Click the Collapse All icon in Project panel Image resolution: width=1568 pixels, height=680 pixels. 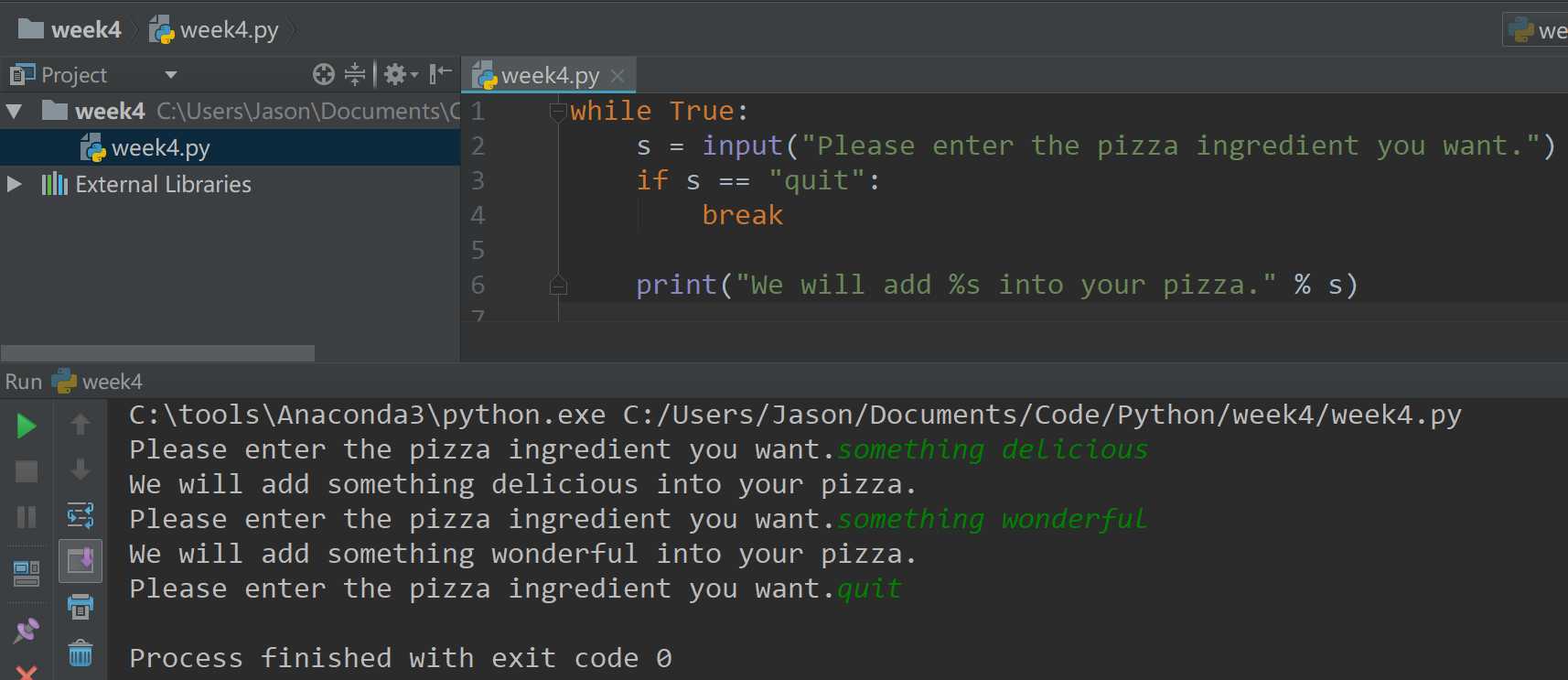coord(355,74)
